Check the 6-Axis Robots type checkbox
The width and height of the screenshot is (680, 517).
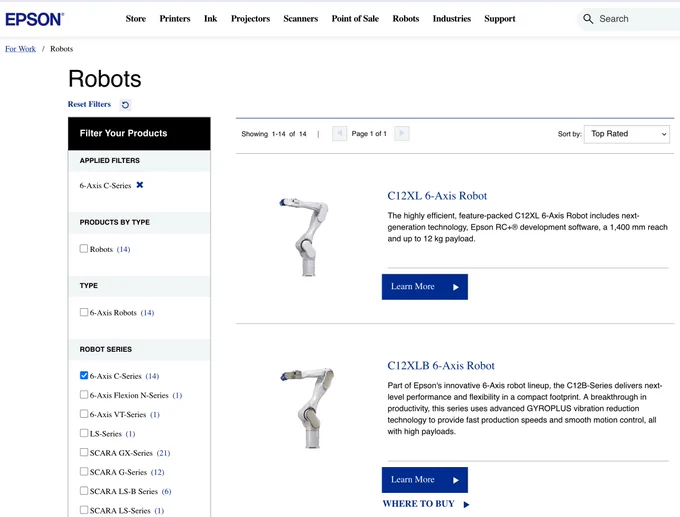(x=84, y=312)
